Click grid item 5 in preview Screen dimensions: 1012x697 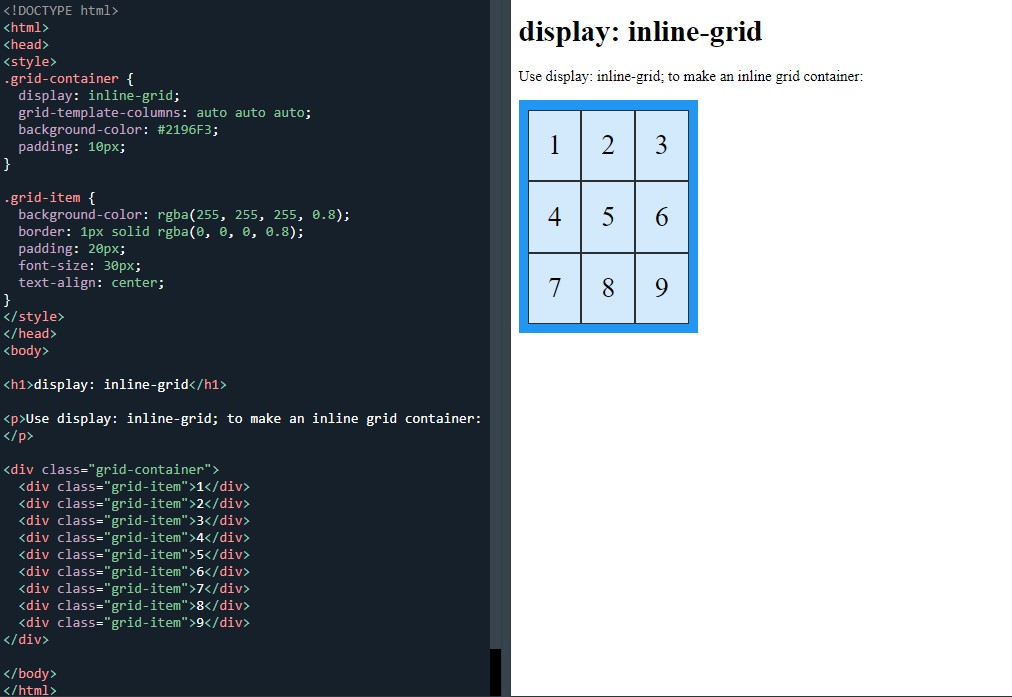[x=608, y=217]
